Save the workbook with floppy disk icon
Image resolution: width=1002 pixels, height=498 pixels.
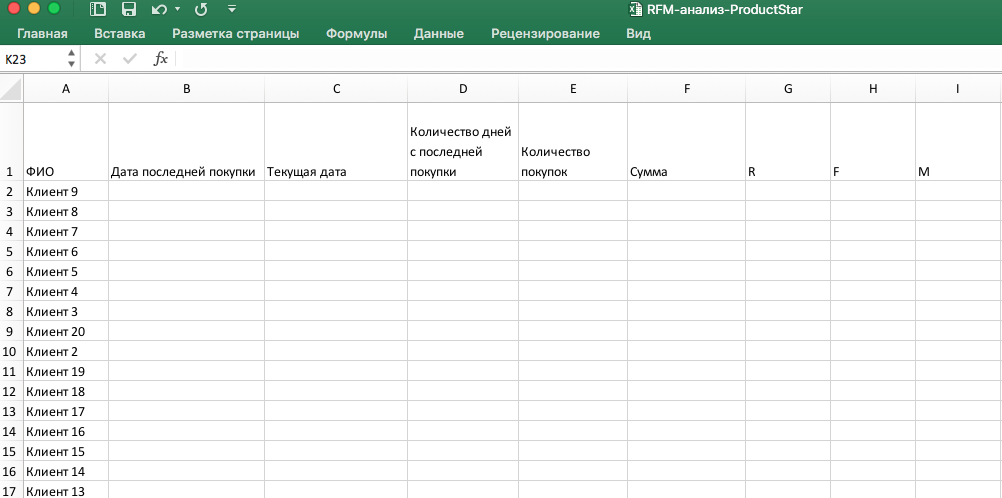click(x=128, y=9)
